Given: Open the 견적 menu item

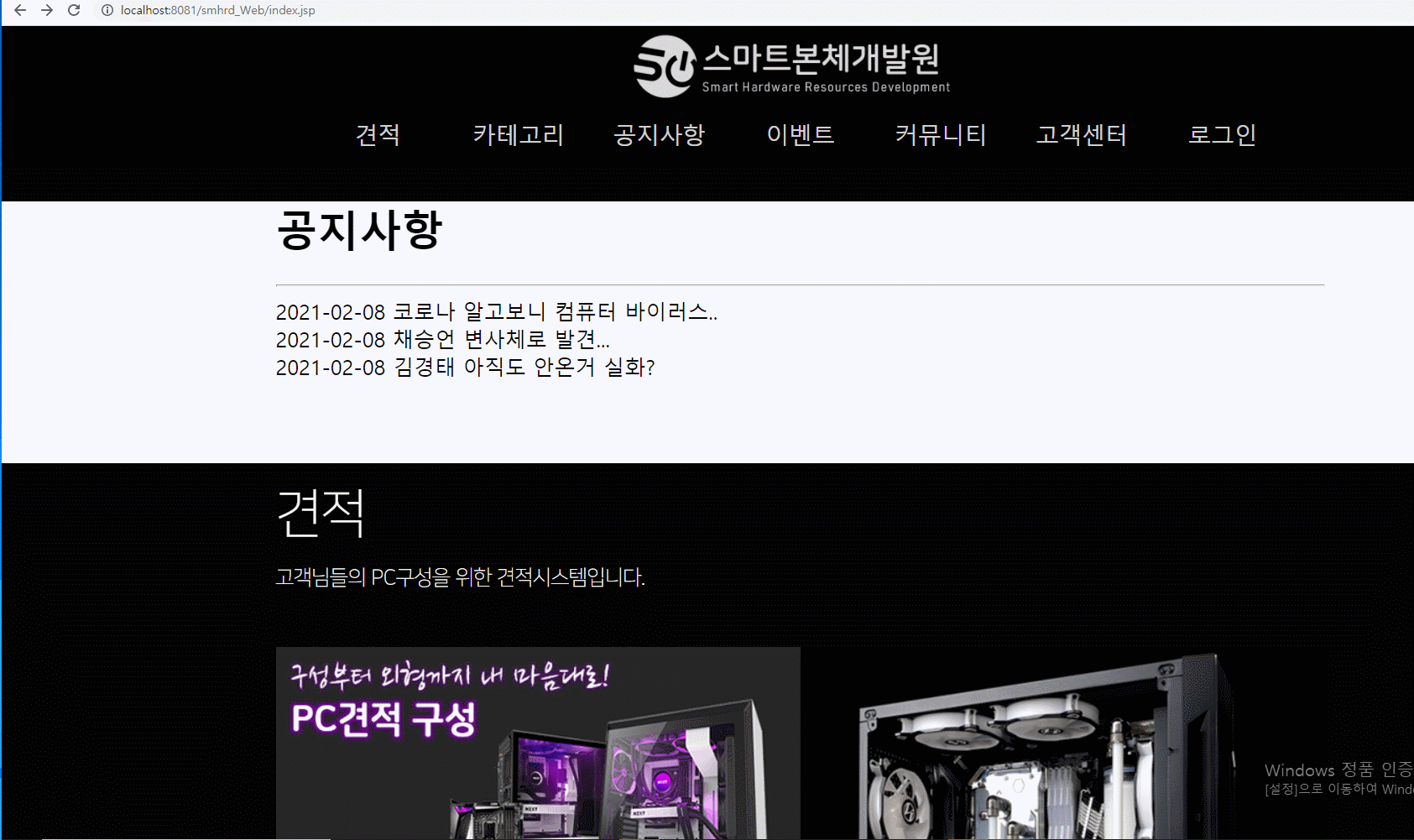Looking at the screenshot, I should [x=378, y=134].
